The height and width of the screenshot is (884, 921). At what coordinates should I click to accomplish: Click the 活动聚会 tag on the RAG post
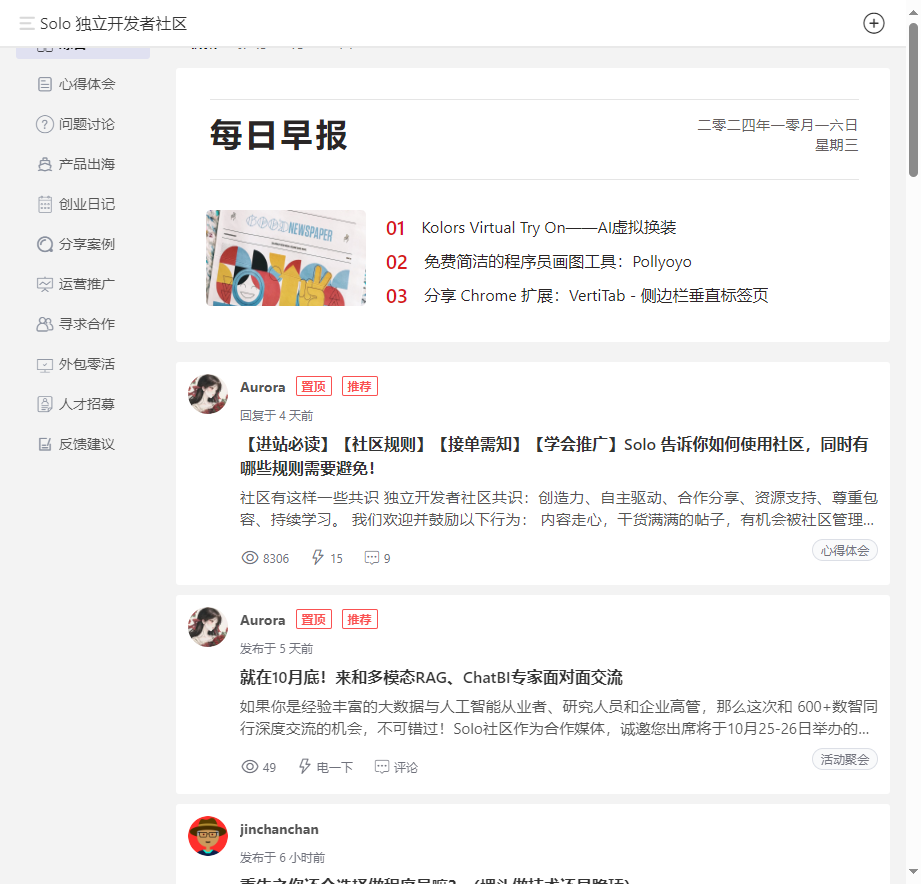pyautogui.click(x=845, y=759)
